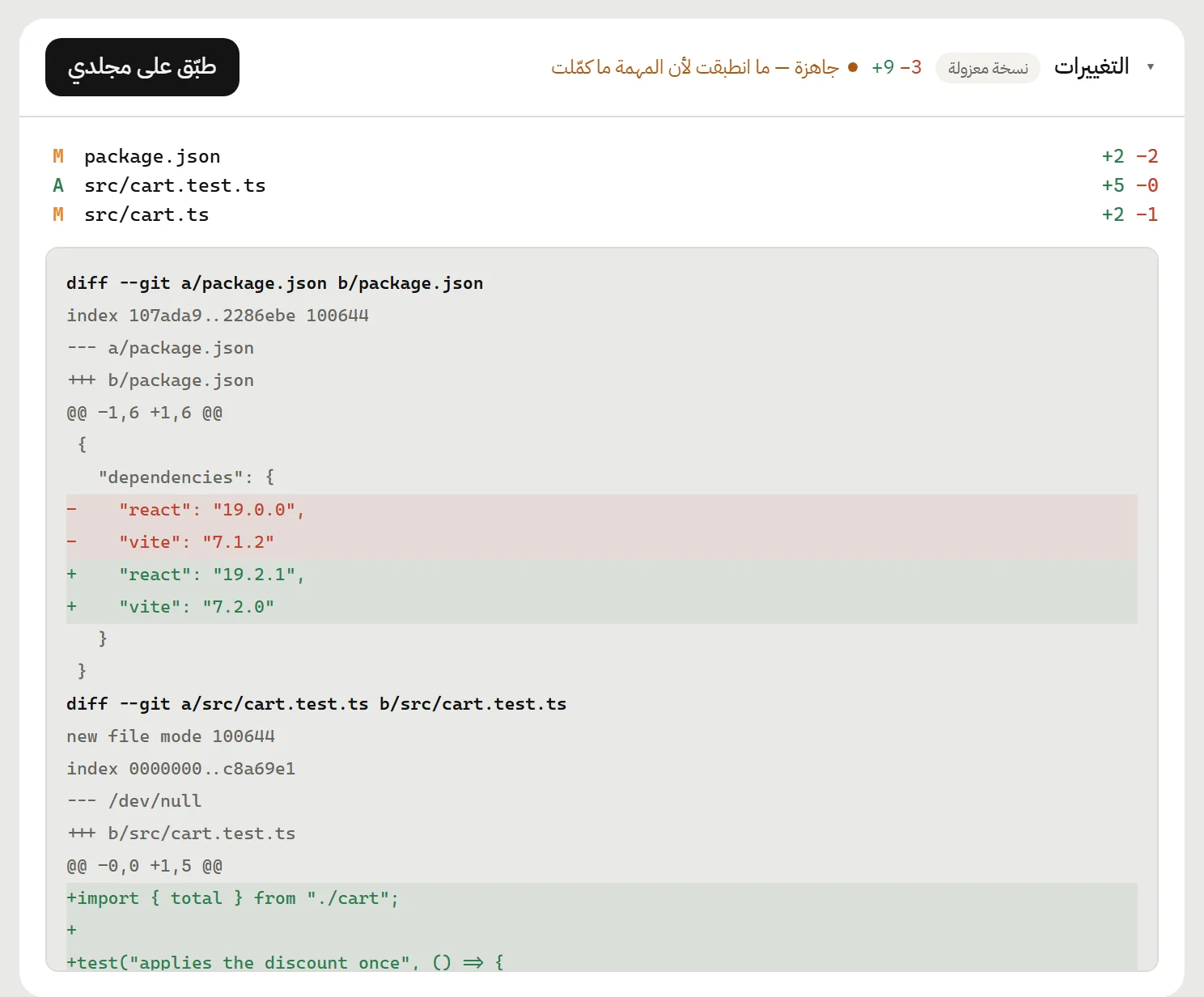
Task: Click the +2 −1 stats for src/cart.ts
Action: pyautogui.click(x=1130, y=214)
